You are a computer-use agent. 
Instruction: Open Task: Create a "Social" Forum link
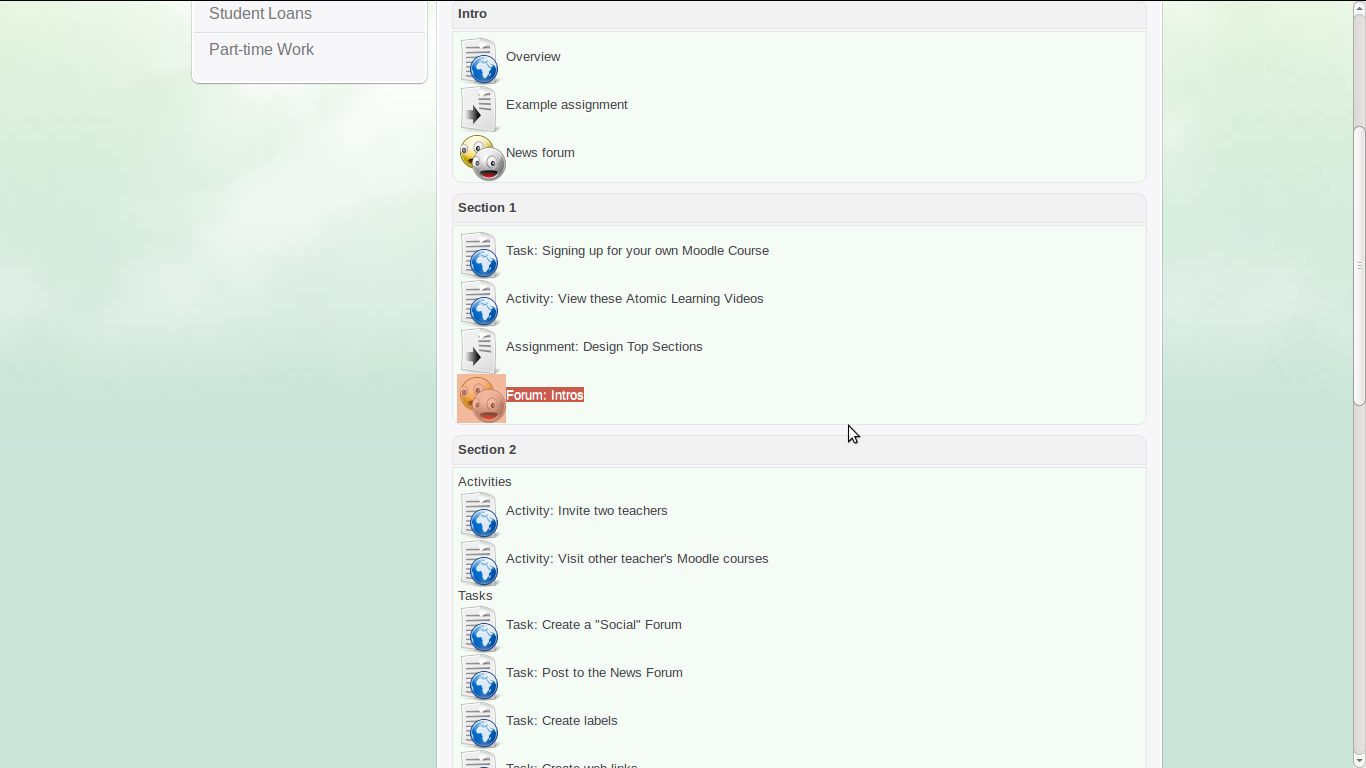pos(593,625)
